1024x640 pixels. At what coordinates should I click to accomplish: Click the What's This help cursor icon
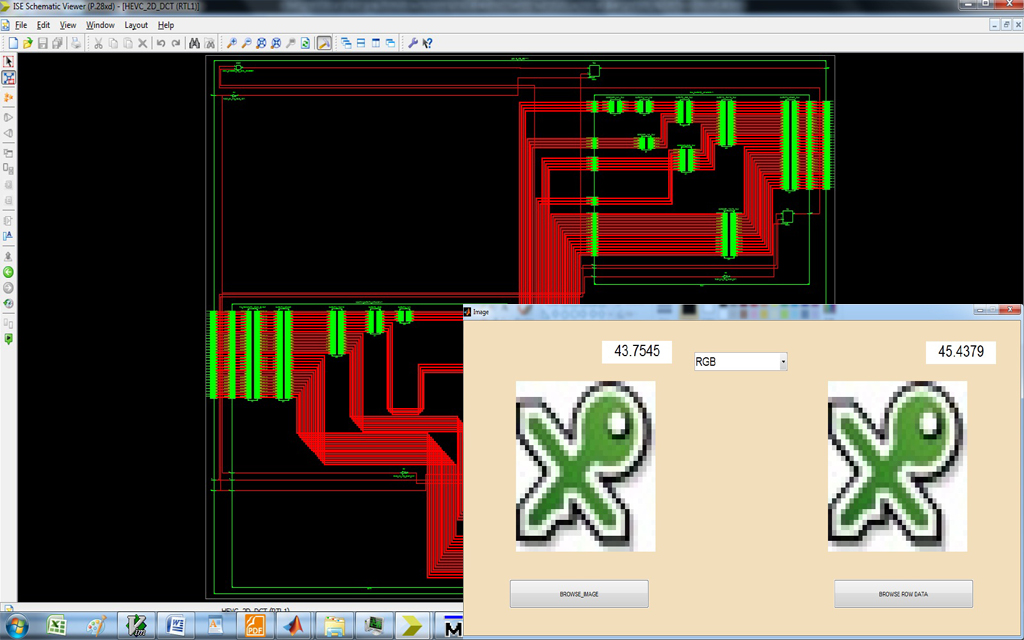427,43
